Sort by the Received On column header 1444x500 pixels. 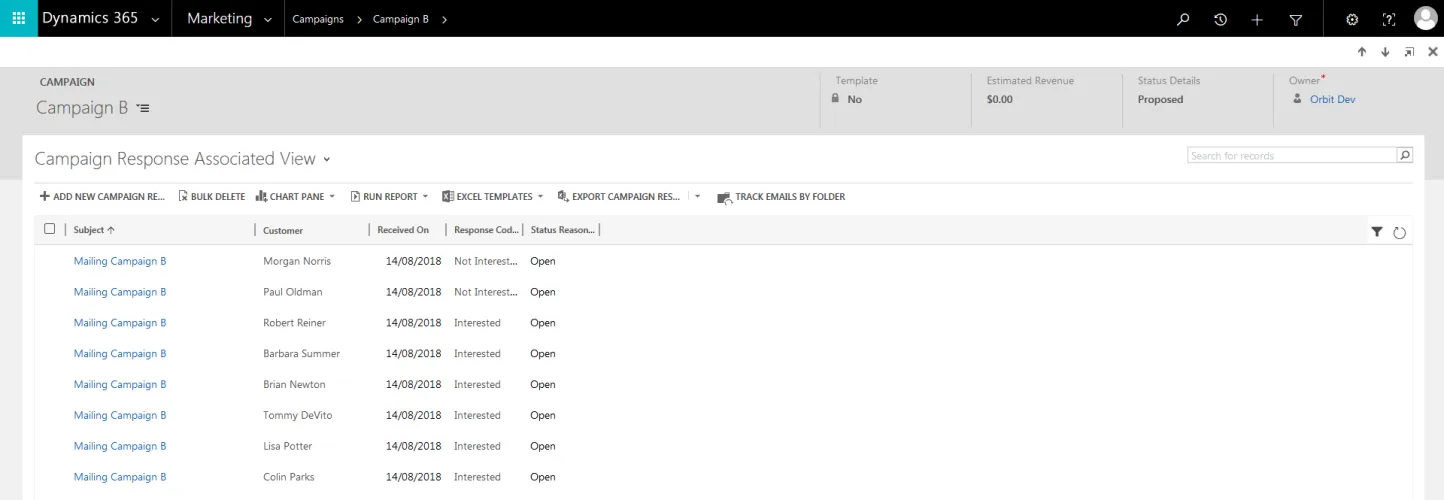click(x=403, y=230)
